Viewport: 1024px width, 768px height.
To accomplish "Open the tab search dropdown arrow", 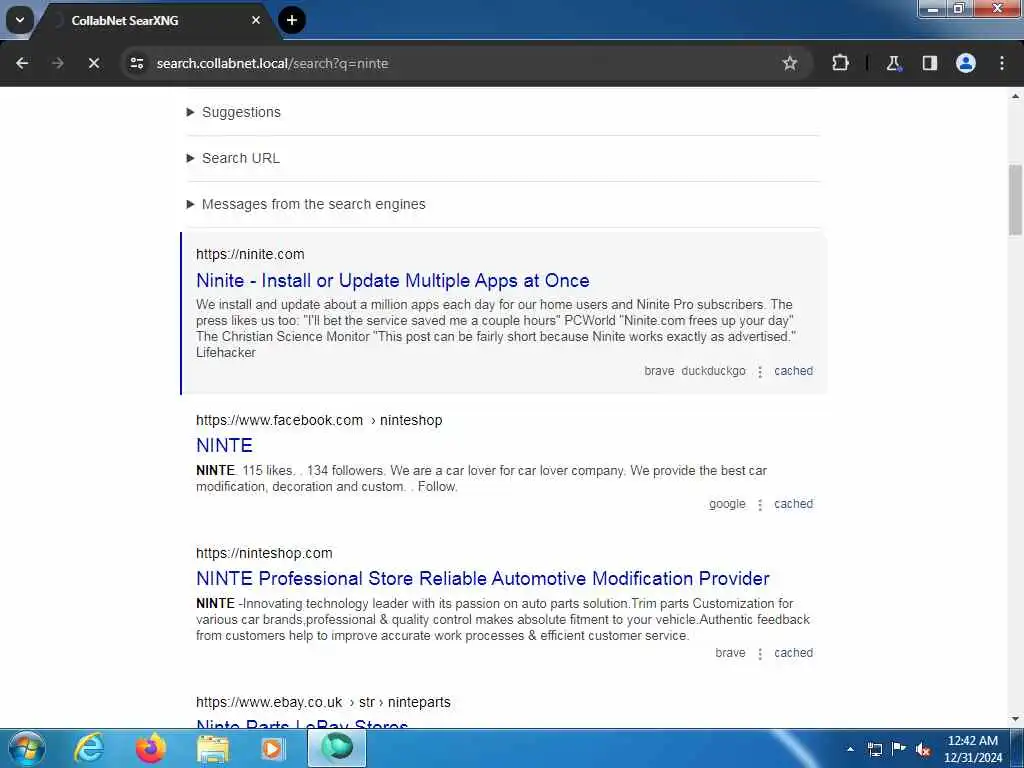I will pos(20,20).
